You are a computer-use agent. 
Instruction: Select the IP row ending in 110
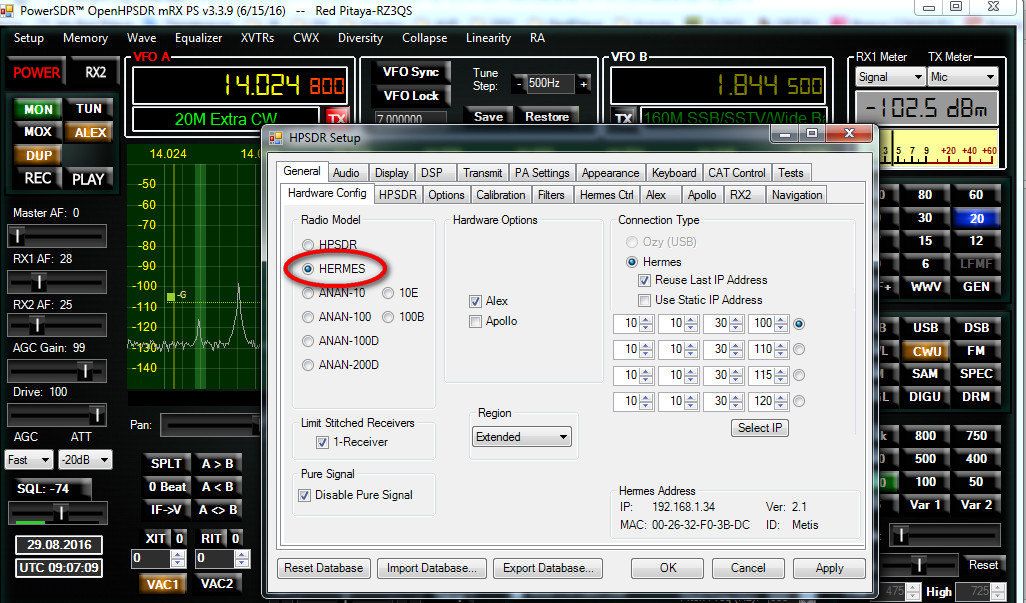[799, 349]
